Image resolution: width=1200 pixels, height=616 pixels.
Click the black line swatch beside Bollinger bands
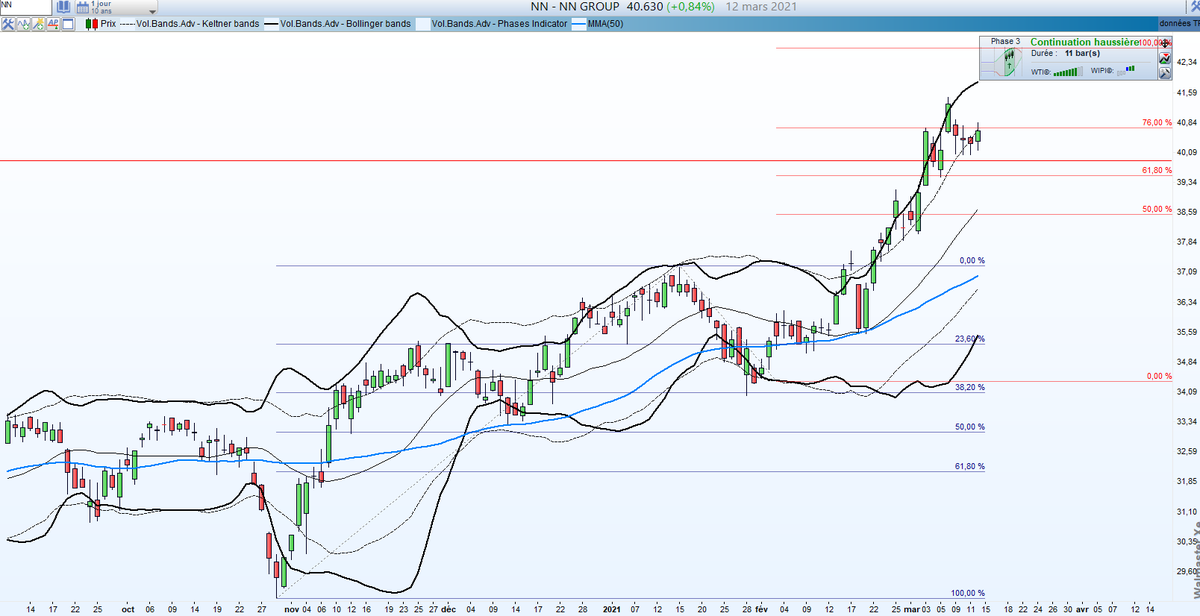point(271,24)
